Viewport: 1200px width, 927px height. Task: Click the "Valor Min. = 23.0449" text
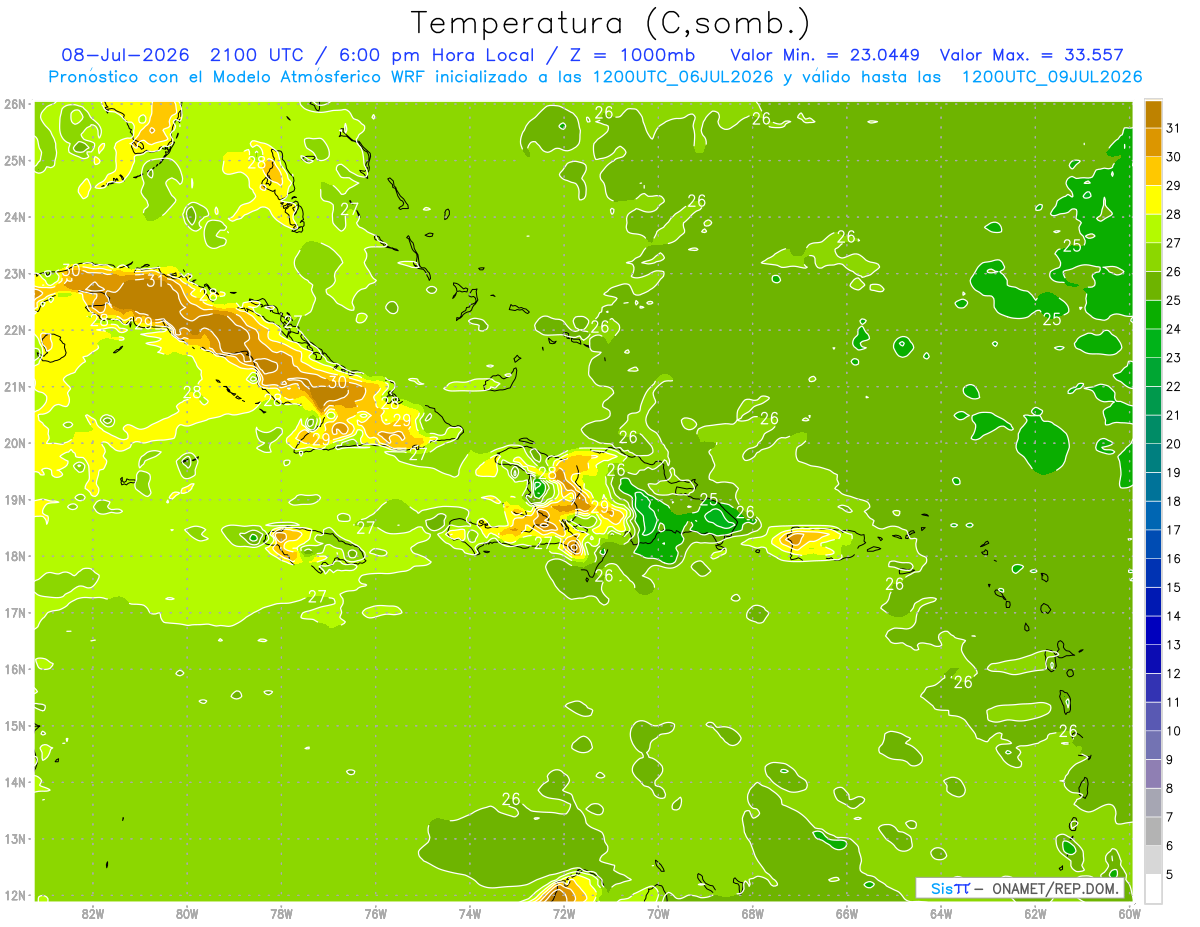(x=825, y=55)
